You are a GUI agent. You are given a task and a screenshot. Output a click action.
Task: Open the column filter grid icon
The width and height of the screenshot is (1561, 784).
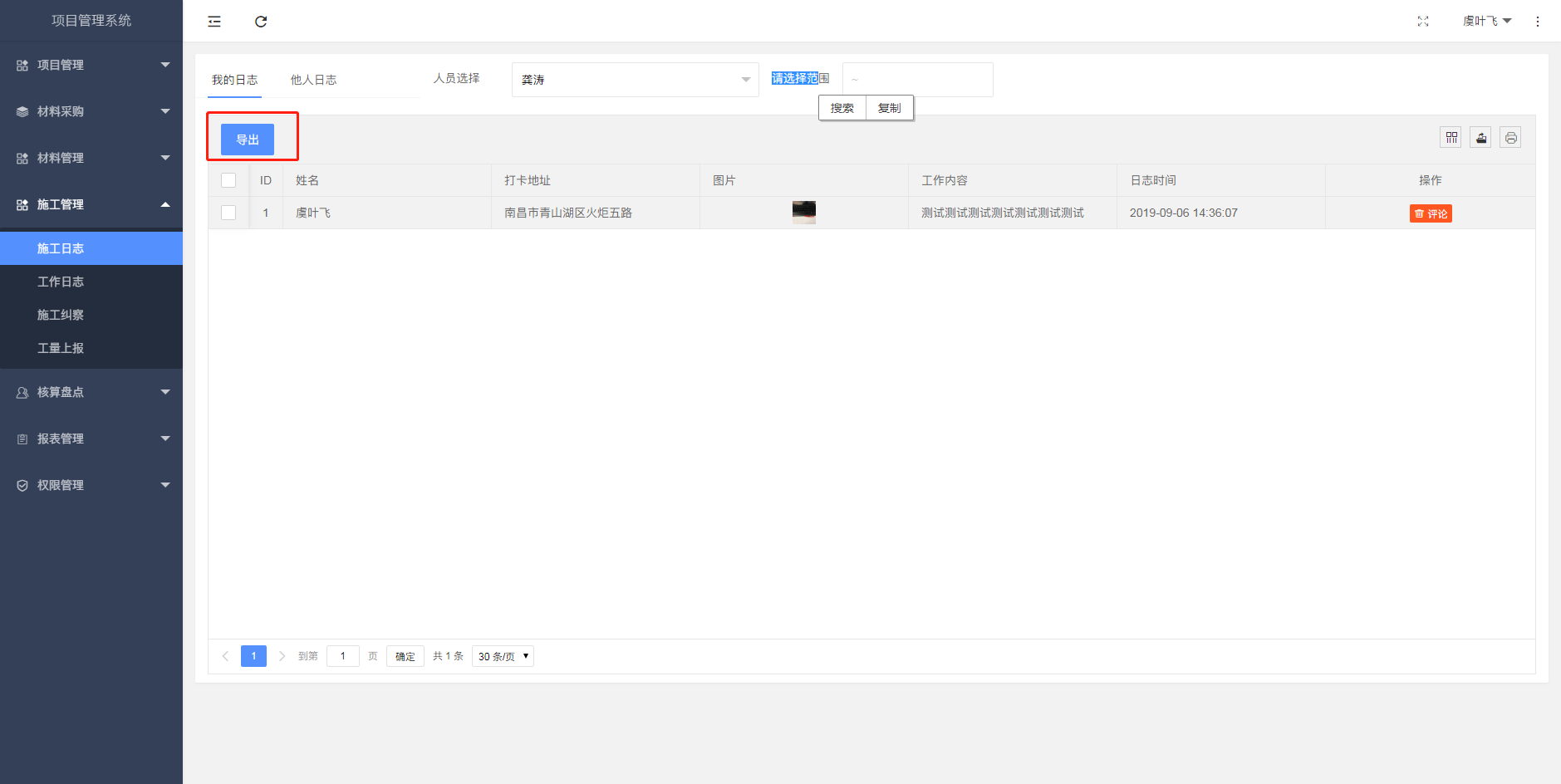[x=1451, y=138]
